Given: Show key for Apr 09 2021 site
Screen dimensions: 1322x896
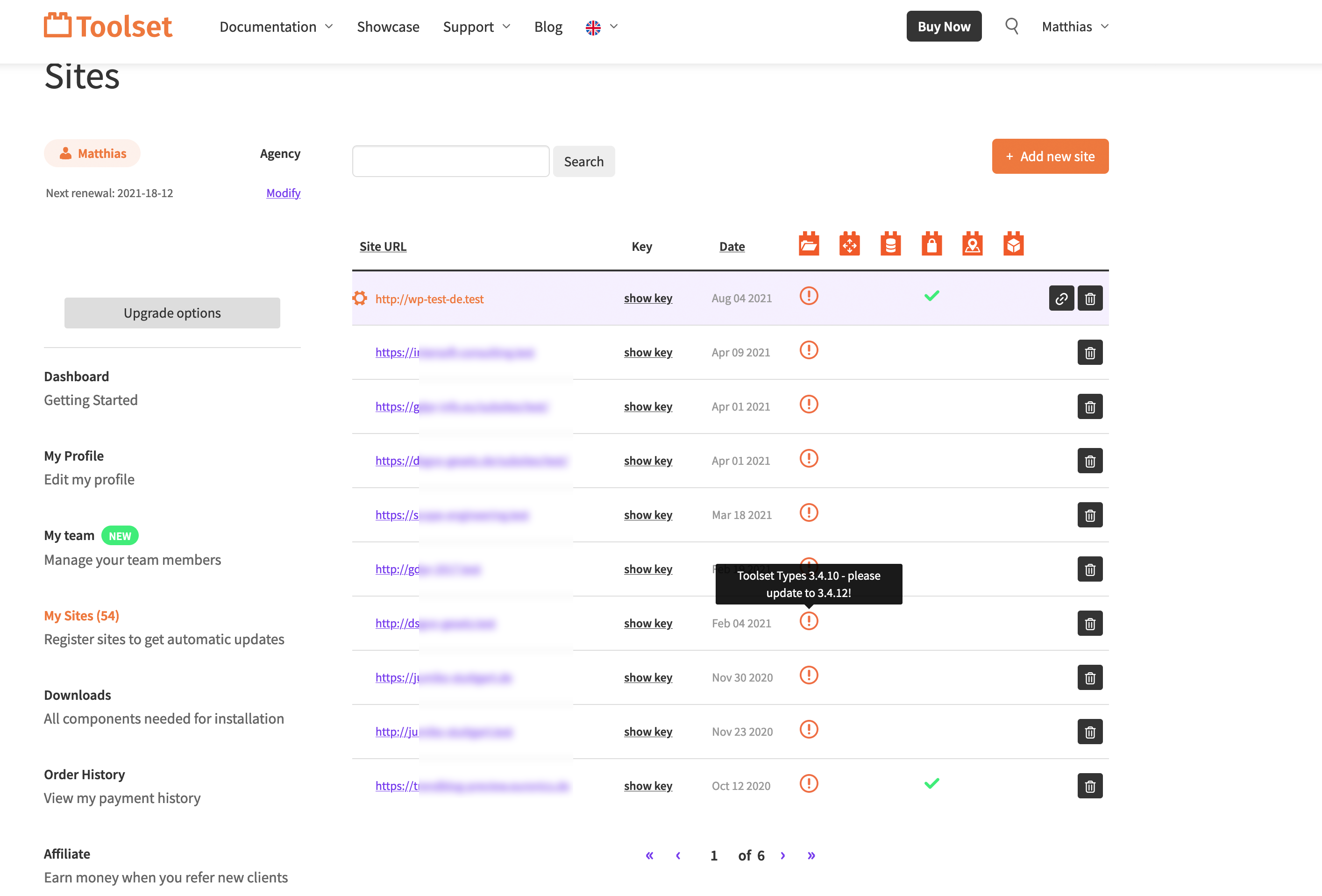Looking at the screenshot, I should (648, 352).
